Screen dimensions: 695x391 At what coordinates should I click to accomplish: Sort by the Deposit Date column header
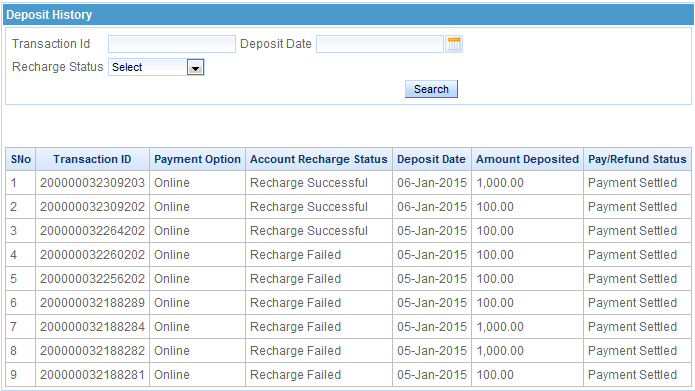point(432,159)
